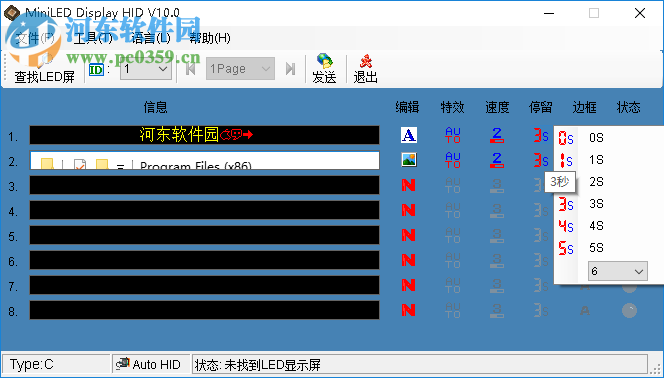
Task: Click the 边框 column header
Action: (x=585, y=107)
